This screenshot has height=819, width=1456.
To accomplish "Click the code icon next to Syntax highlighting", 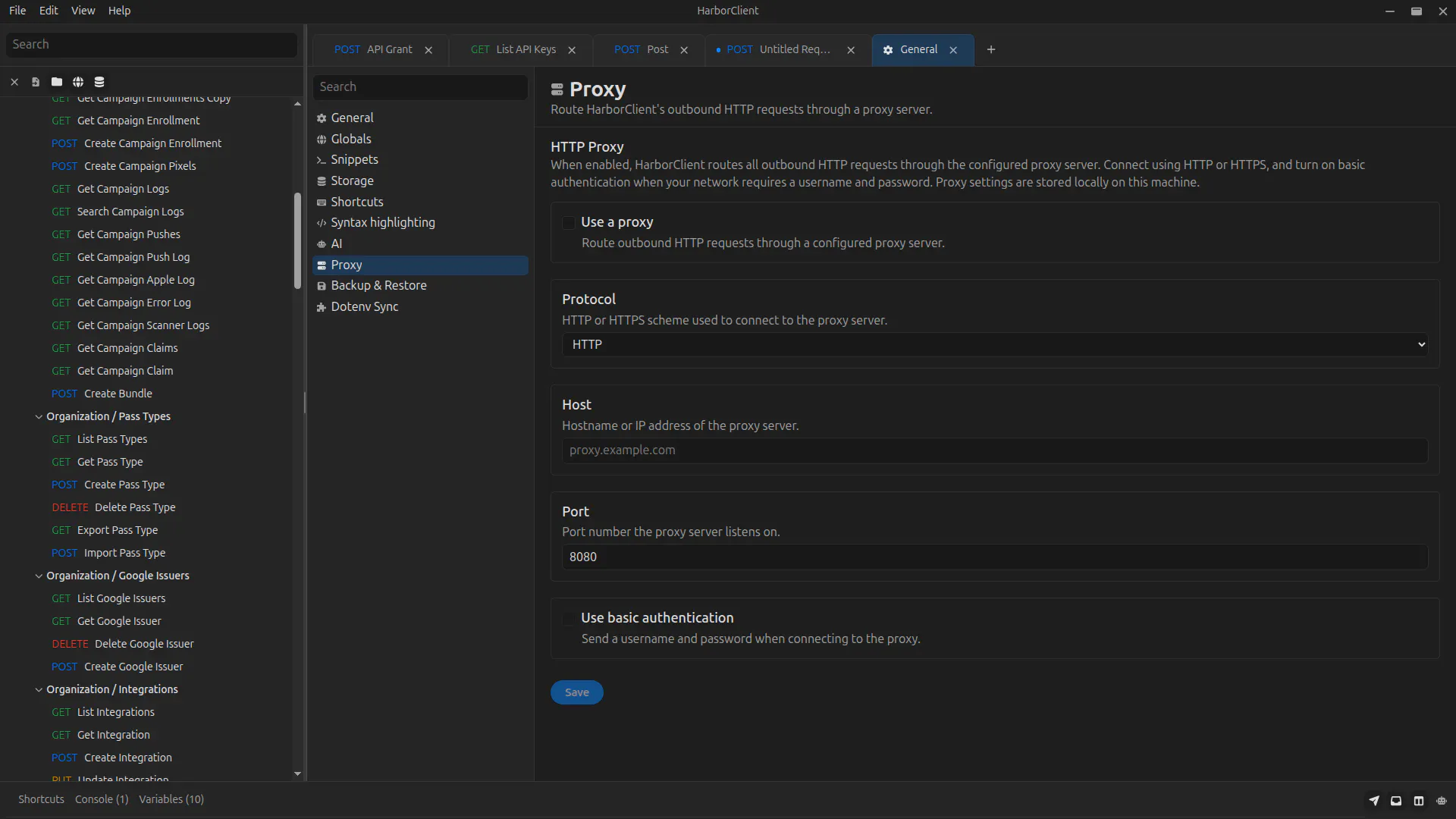I will (322, 223).
